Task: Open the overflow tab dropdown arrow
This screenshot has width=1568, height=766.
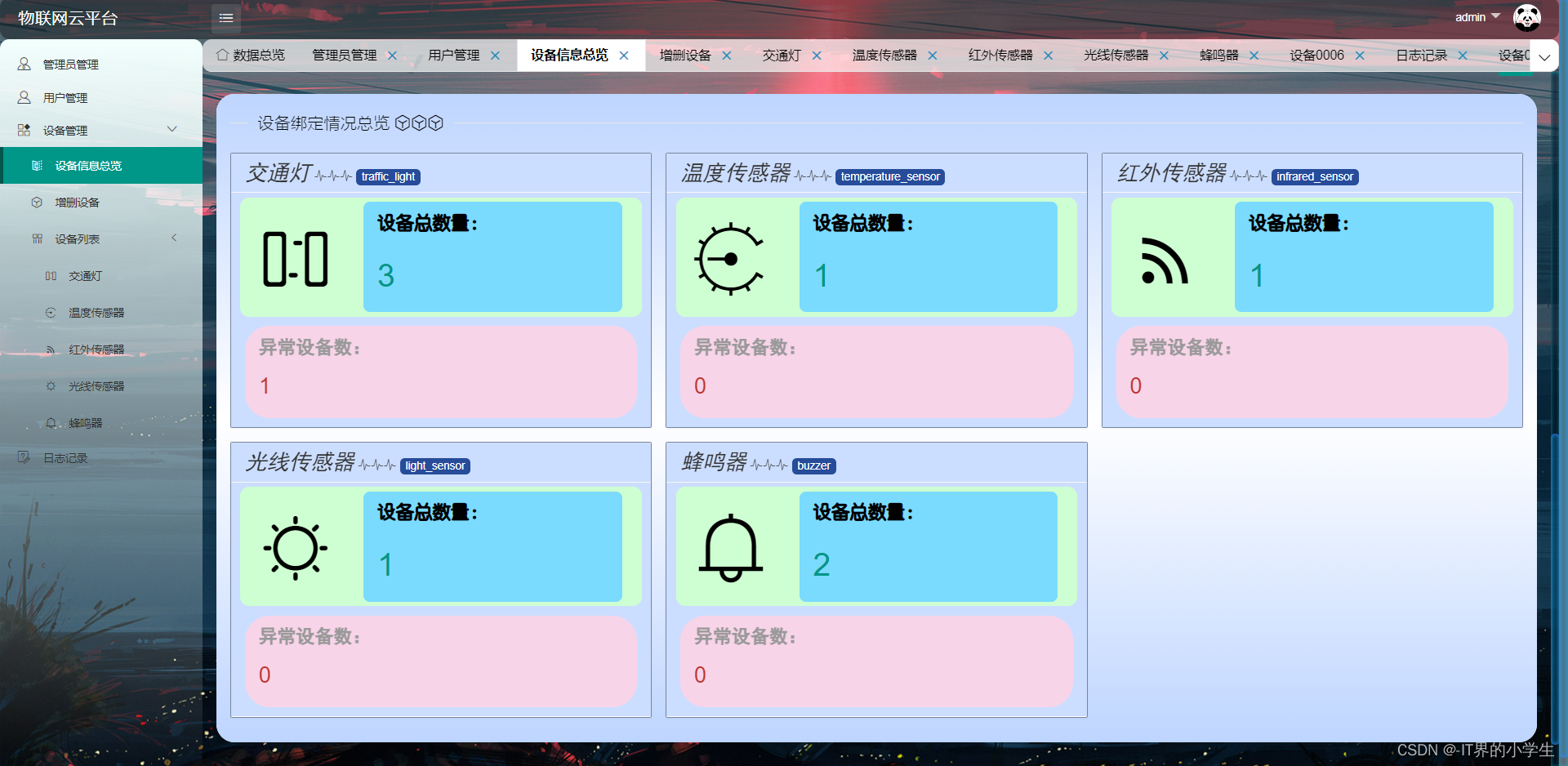Action: 1543,57
